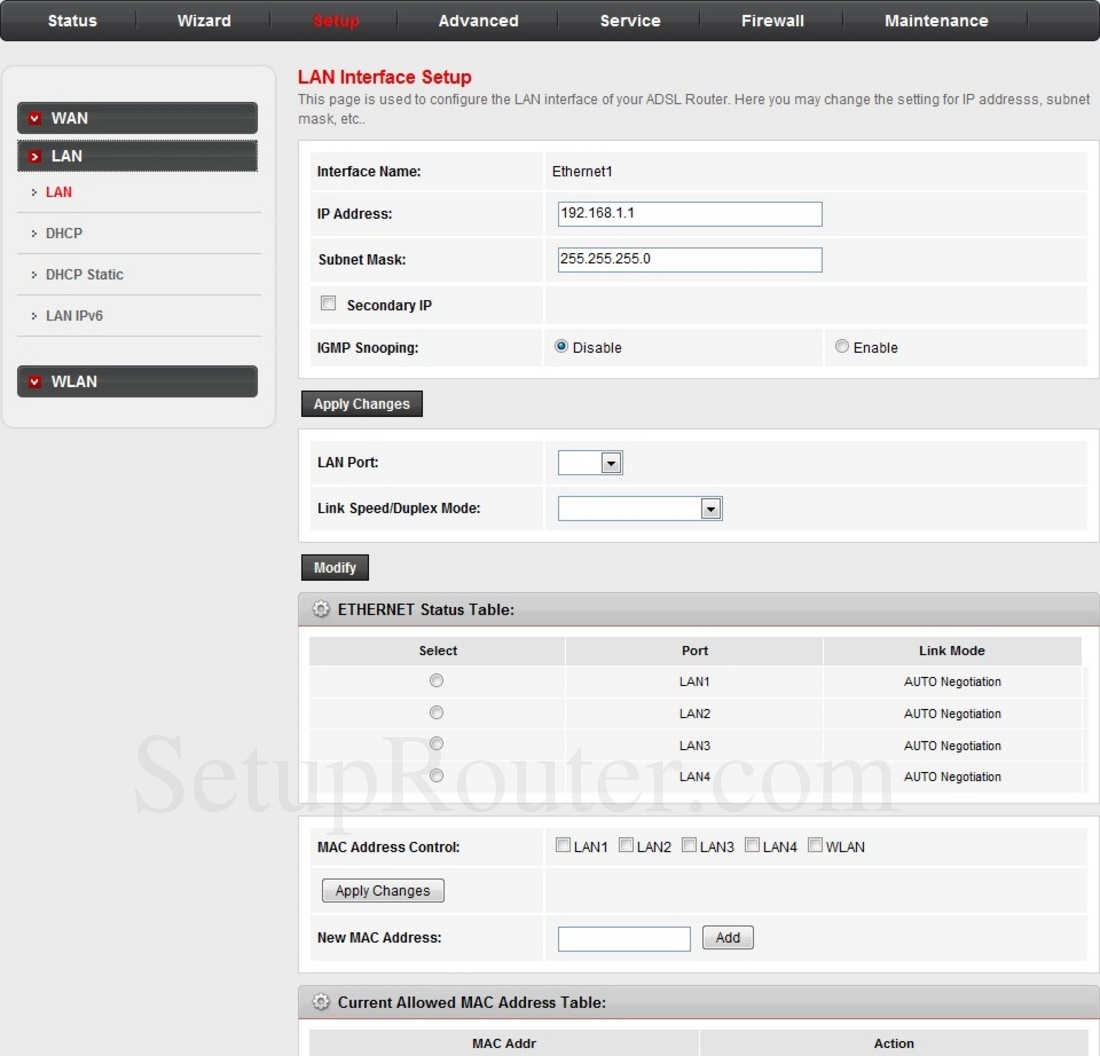Screen dimensions: 1100x1056
Task: Check LAN1 under MAC Address Control
Action: (x=563, y=844)
